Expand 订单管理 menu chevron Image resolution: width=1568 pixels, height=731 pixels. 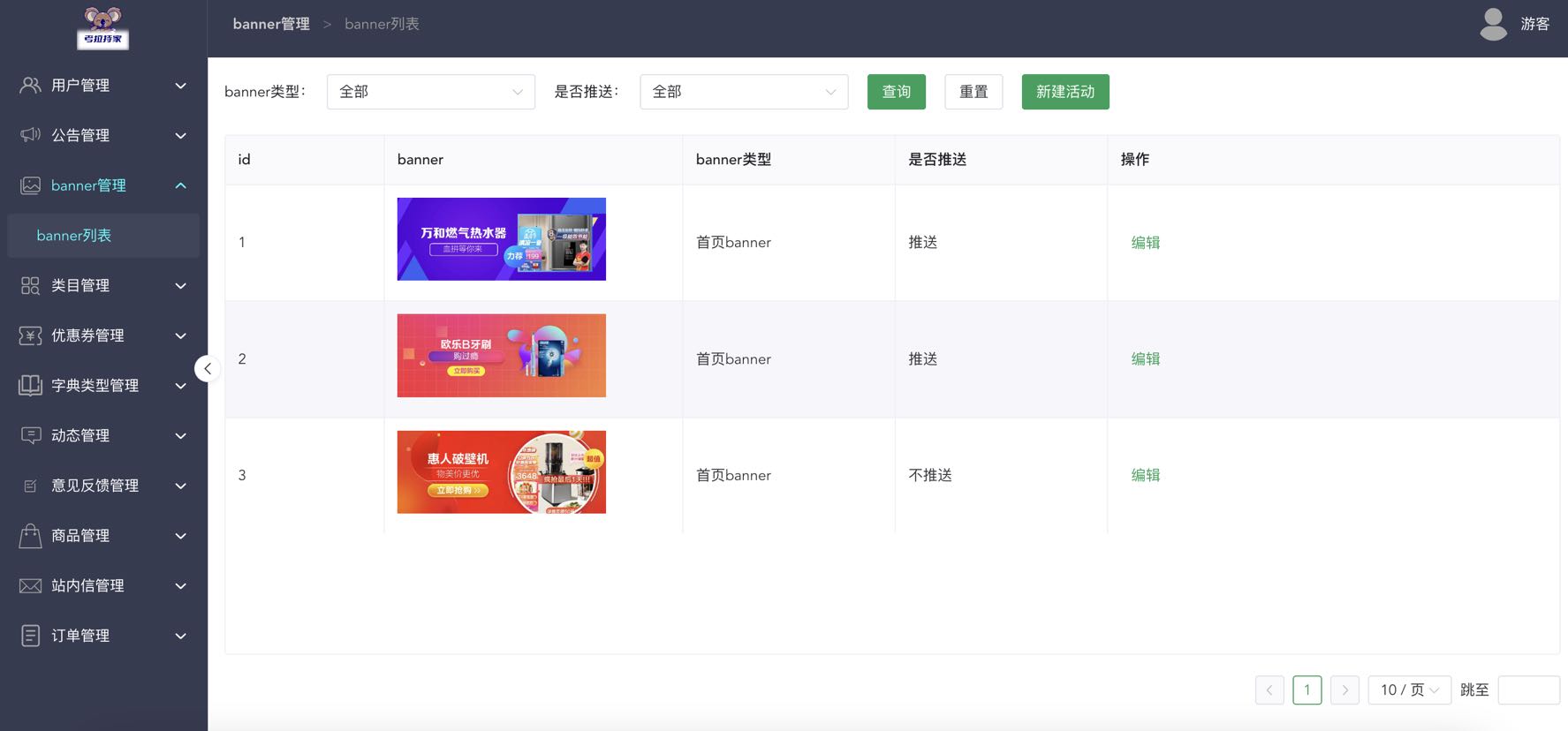(180, 636)
